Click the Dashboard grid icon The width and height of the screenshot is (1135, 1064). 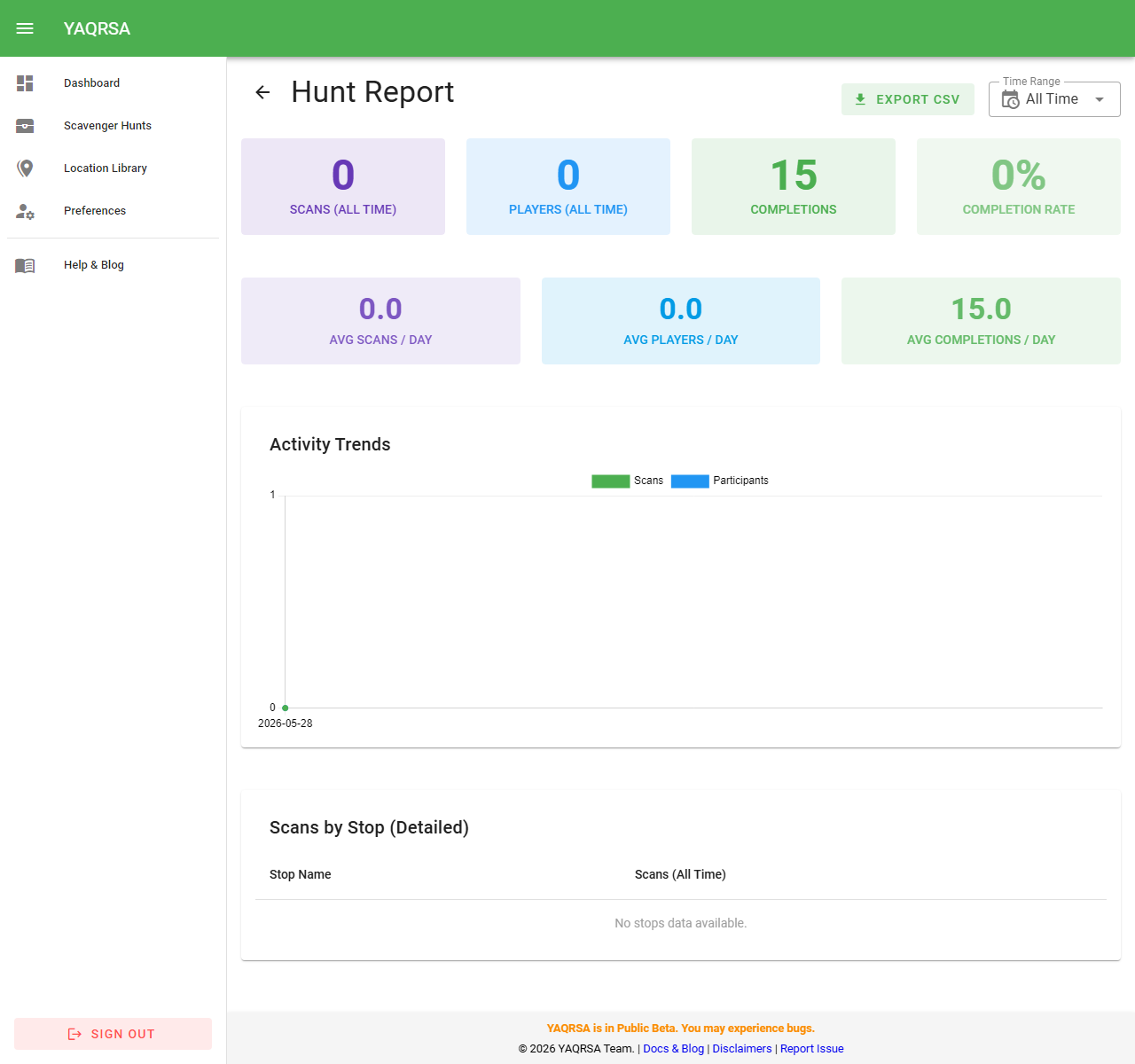25,82
